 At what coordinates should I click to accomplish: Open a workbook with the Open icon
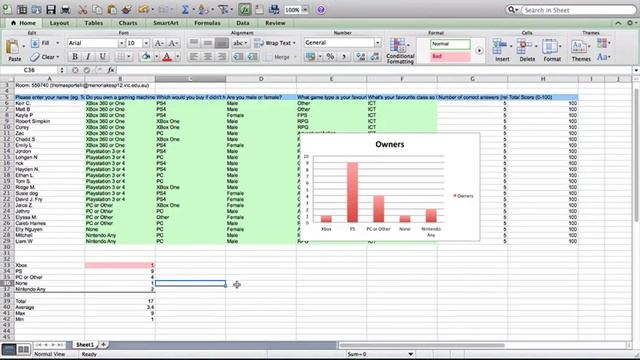coord(36,9)
